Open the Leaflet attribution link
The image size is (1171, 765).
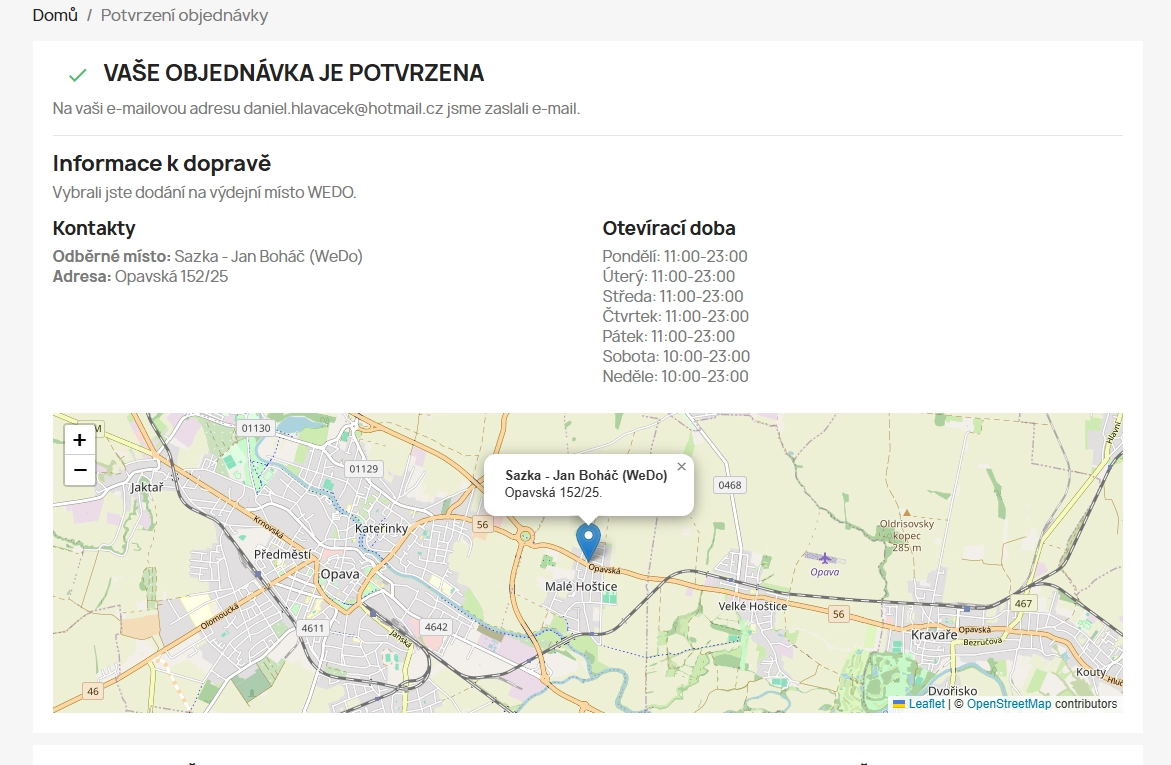tap(926, 704)
